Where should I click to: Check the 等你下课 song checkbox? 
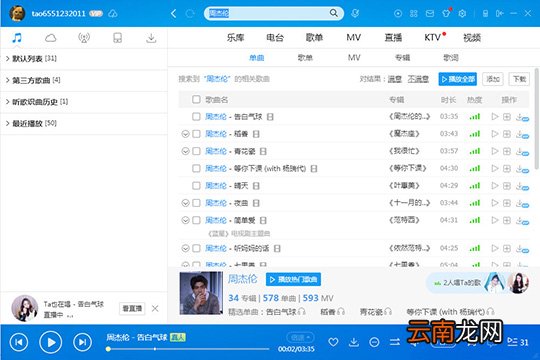196,168
